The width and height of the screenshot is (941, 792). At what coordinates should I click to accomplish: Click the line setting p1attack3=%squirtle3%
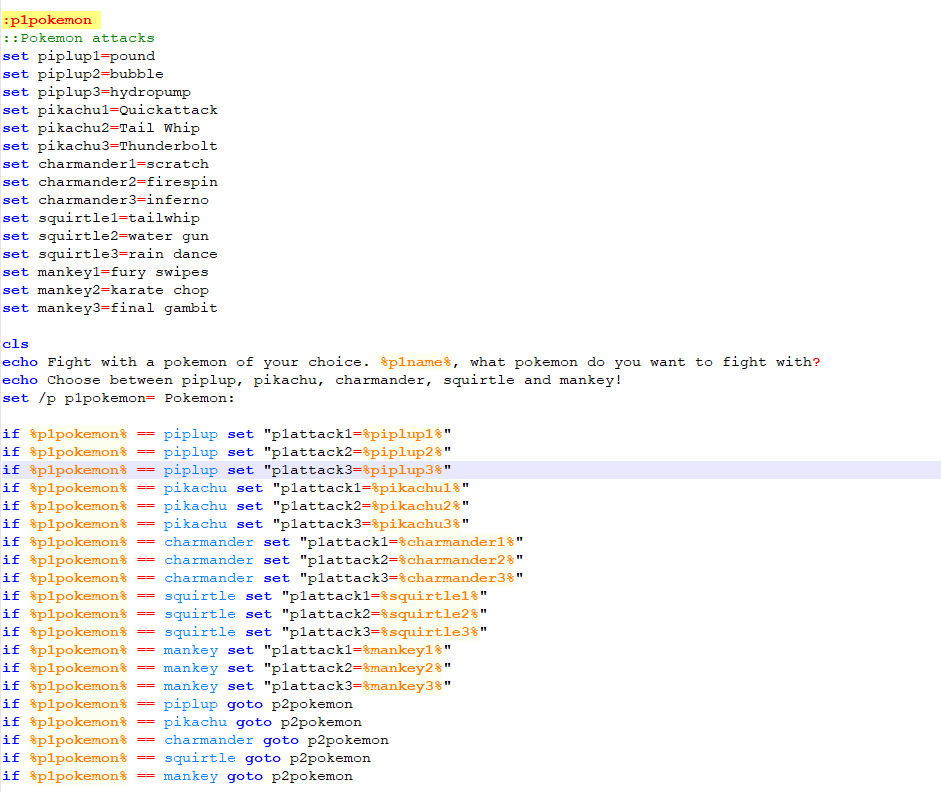[x=245, y=632]
